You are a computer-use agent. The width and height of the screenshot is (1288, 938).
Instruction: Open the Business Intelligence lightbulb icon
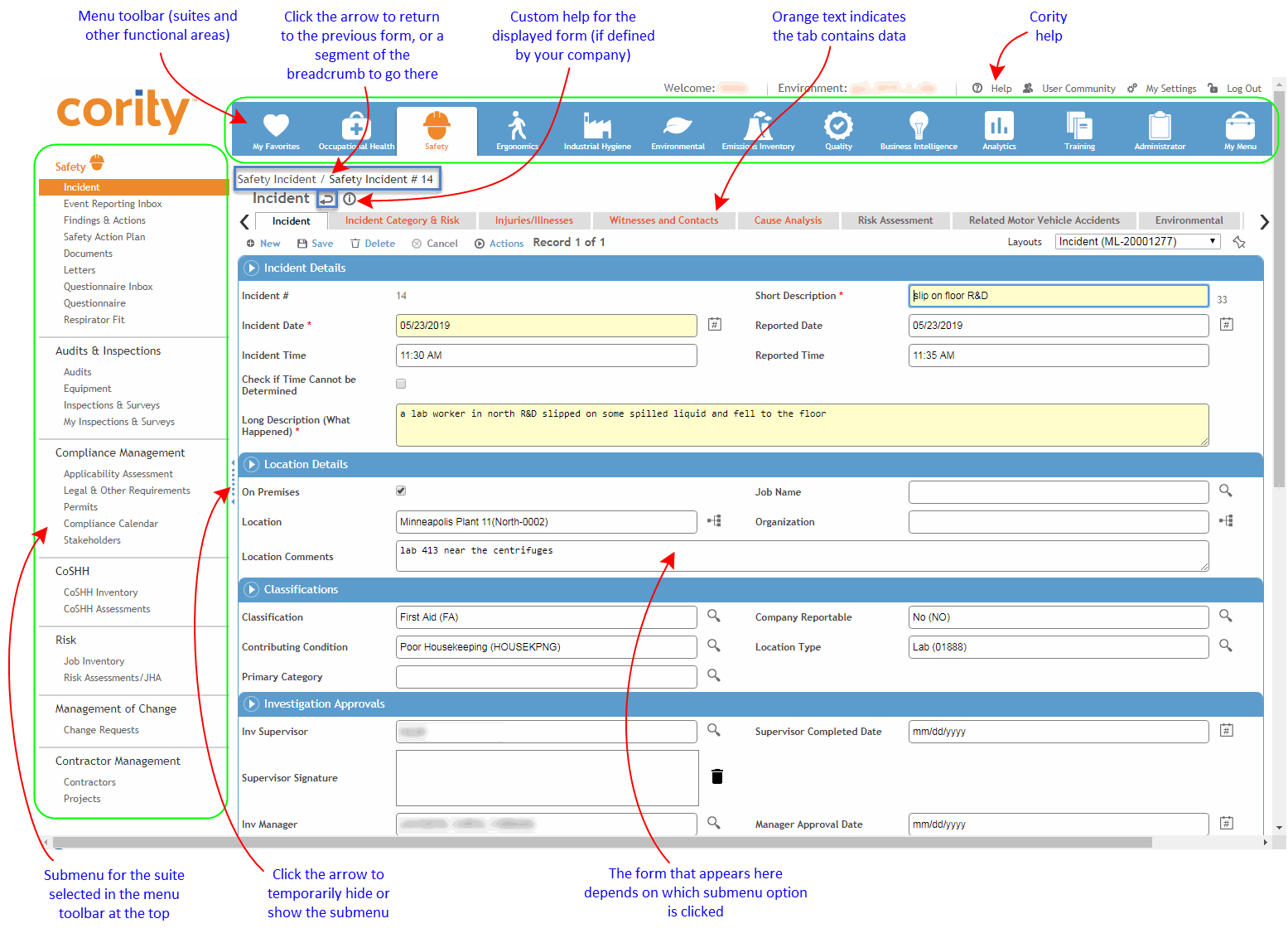(x=919, y=125)
